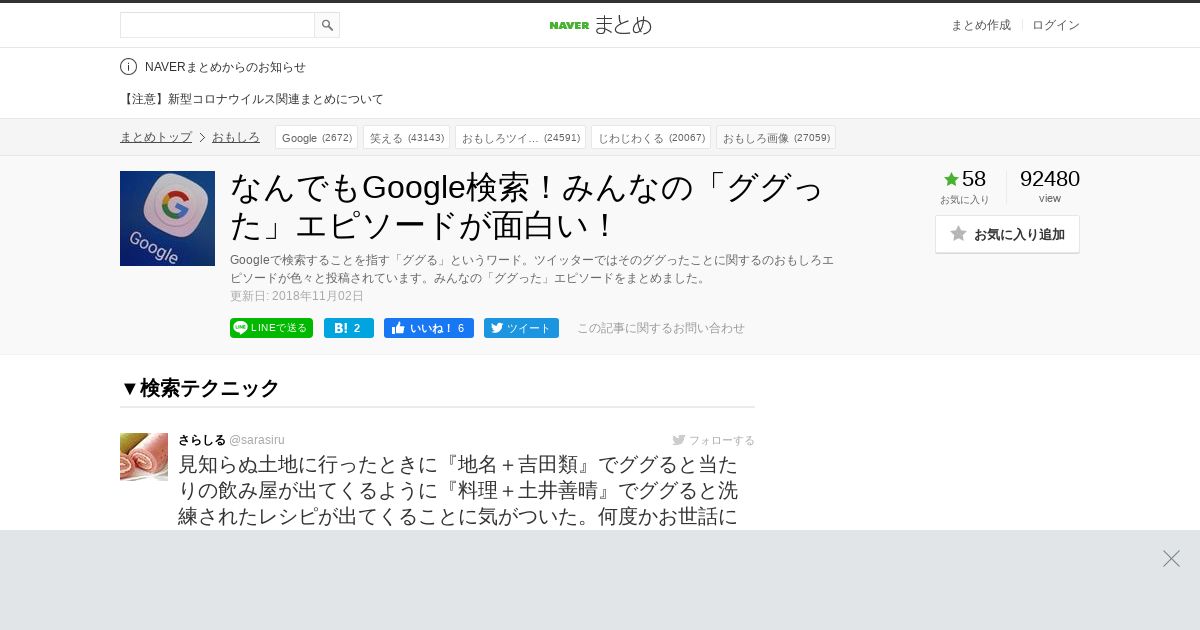Open the NAVER まとめ logo home link
The width and height of the screenshot is (1200, 630).
(600, 25)
